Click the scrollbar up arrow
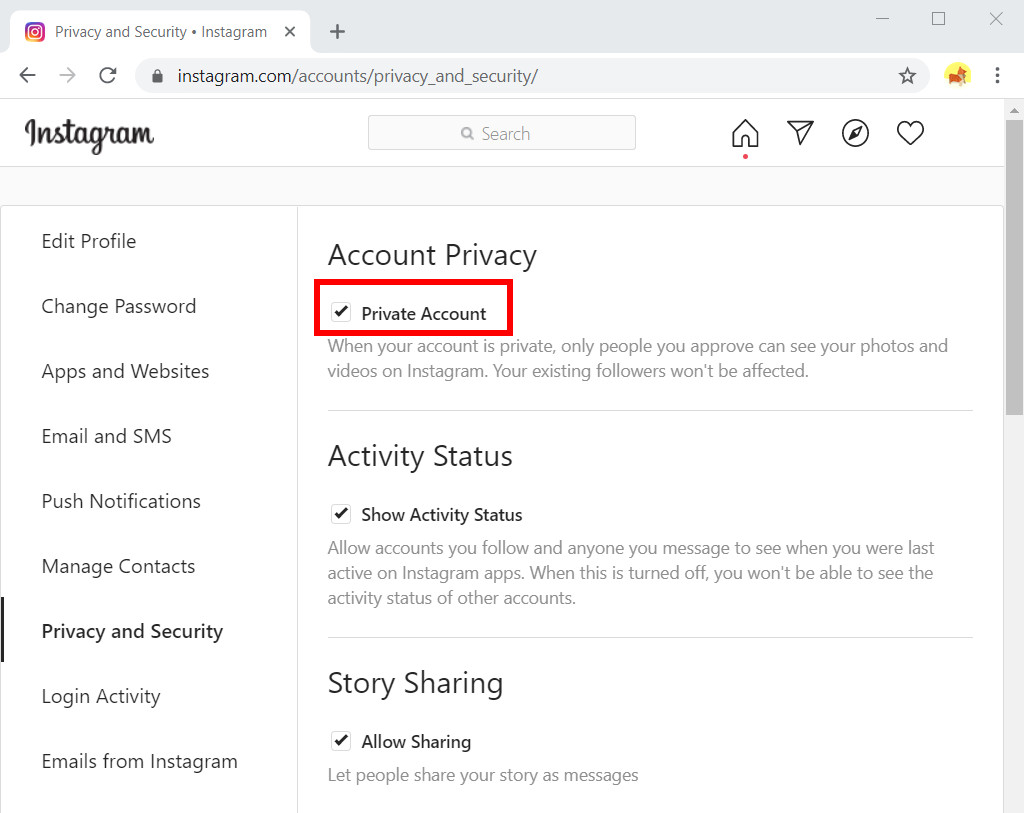1024x813 pixels. point(1014,110)
